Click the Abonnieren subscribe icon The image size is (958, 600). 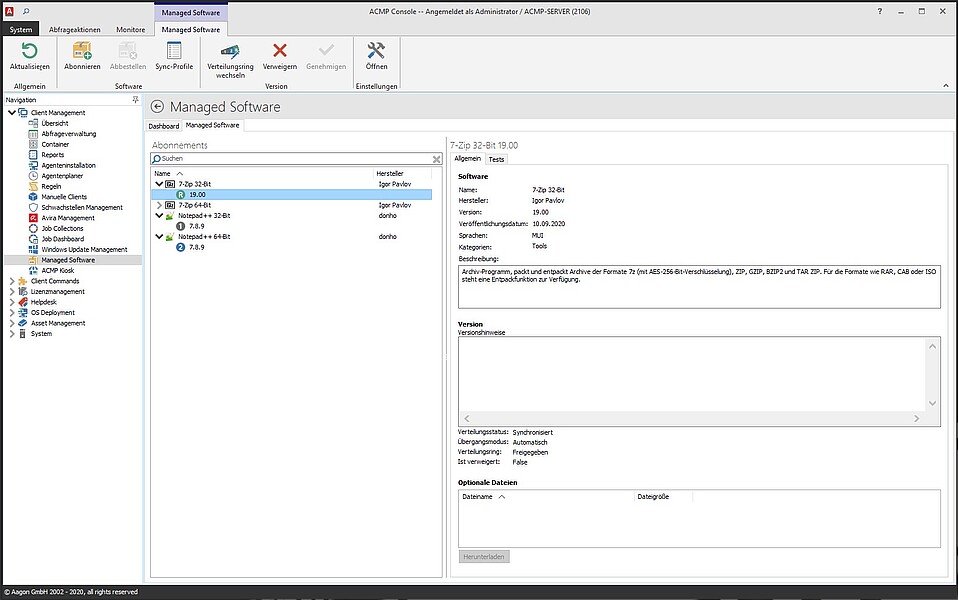(x=82, y=51)
